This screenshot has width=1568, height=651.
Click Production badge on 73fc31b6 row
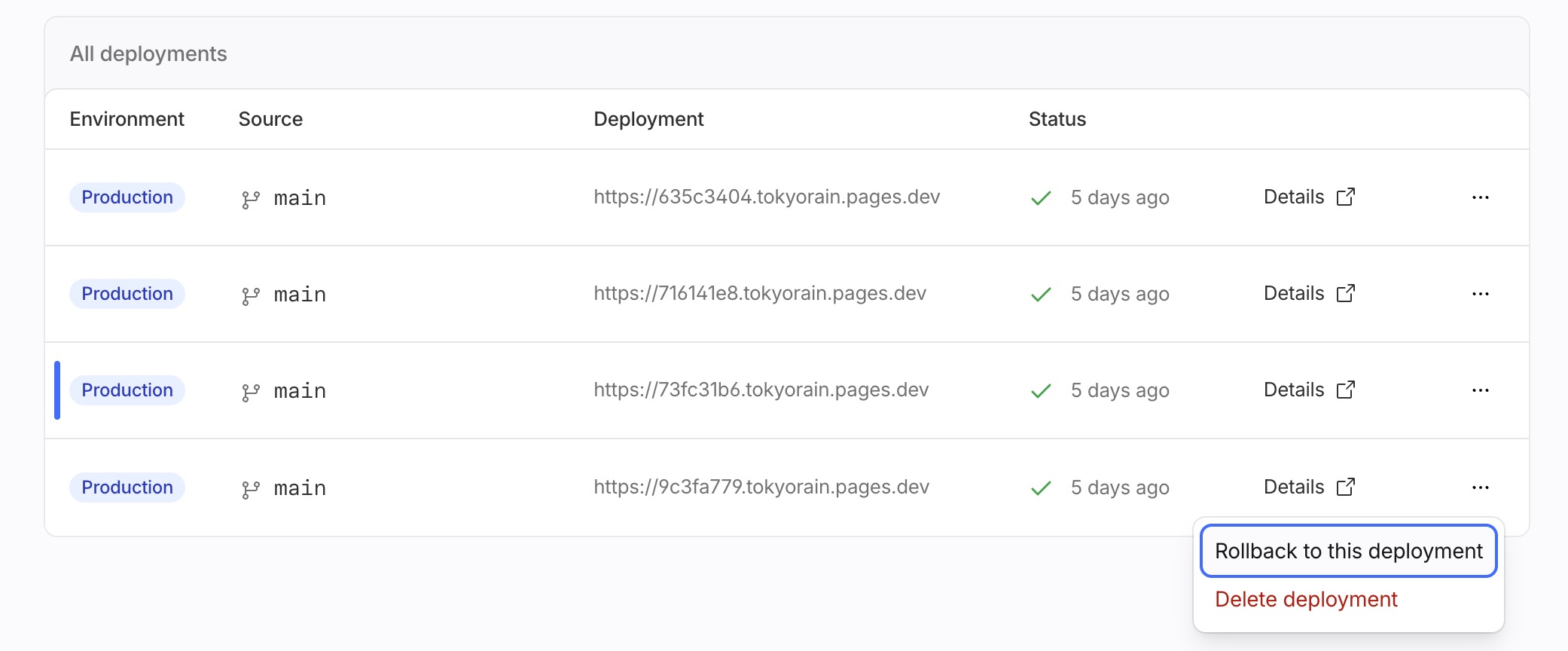(127, 390)
